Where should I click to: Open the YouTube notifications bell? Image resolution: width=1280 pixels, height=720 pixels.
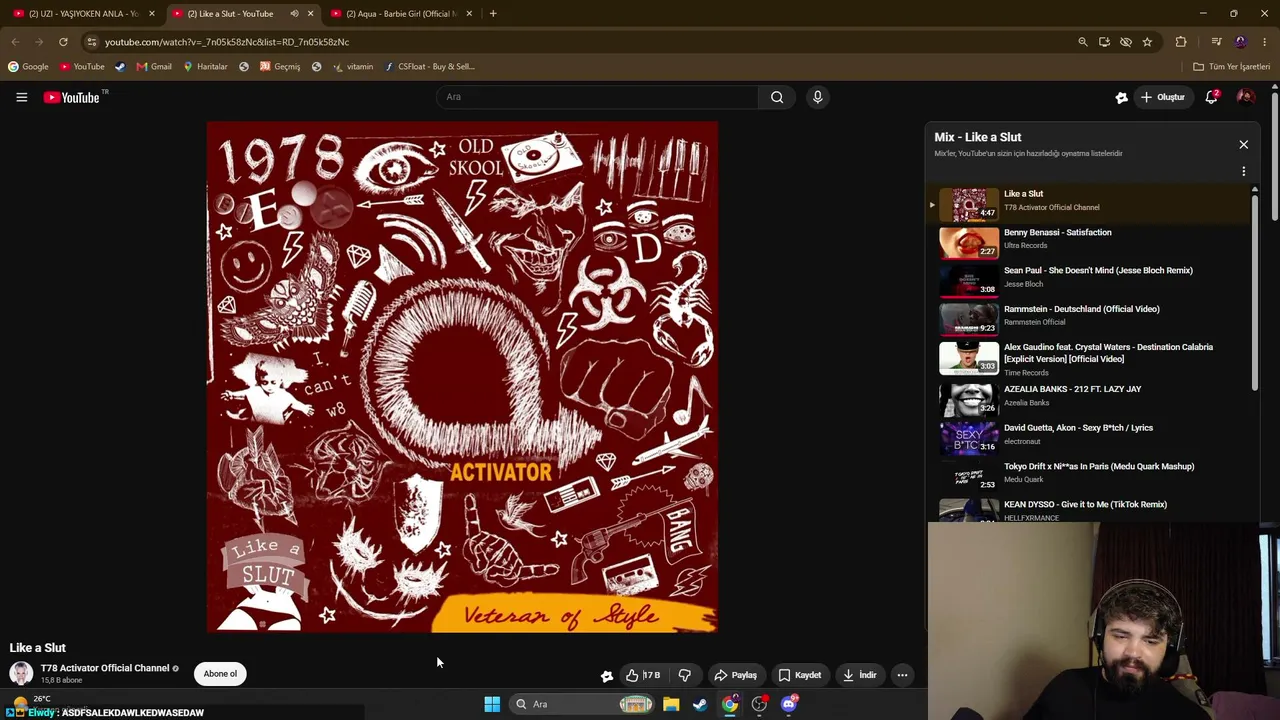(x=1211, y=97)
